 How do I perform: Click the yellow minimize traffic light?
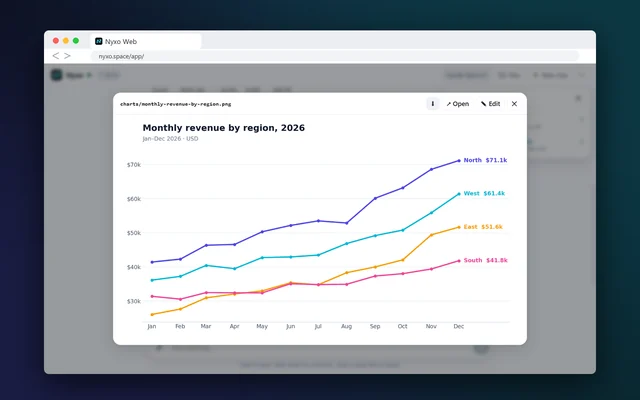pos(66,41)
